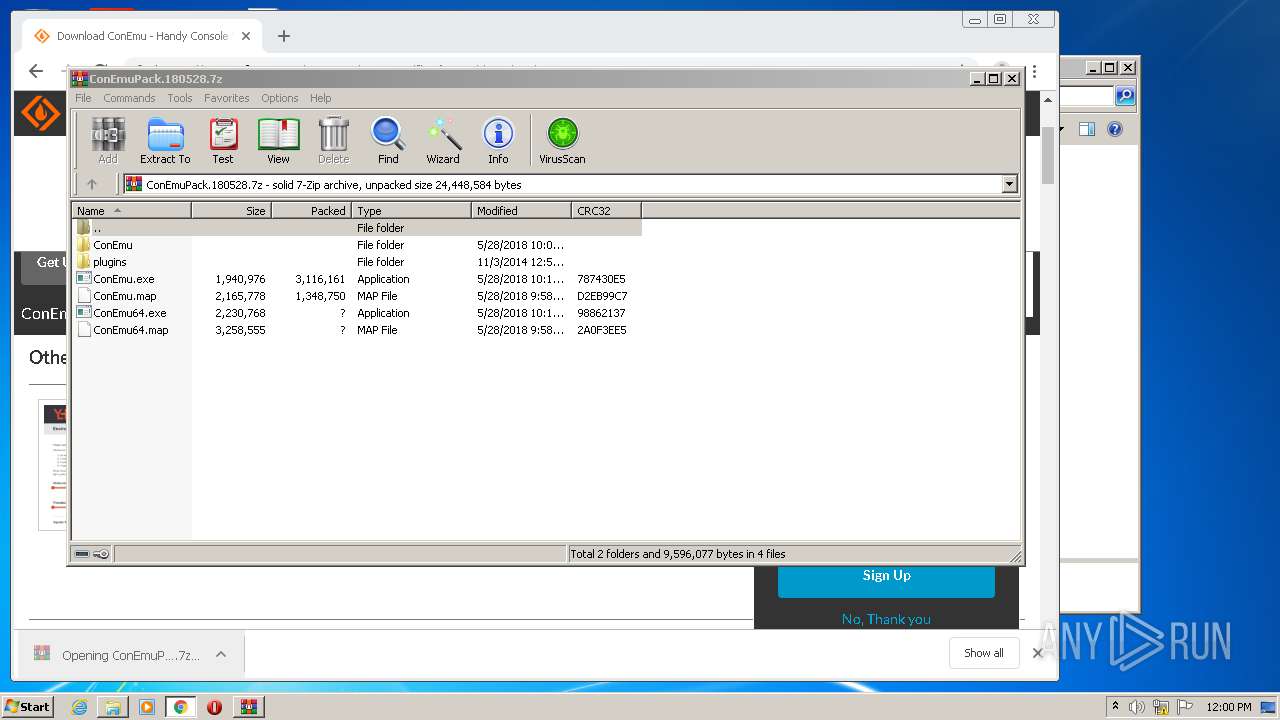Screen dimensions: 1280x720
Task: Expand the archive path dropdown
Action: click(x=1009, y=184)
